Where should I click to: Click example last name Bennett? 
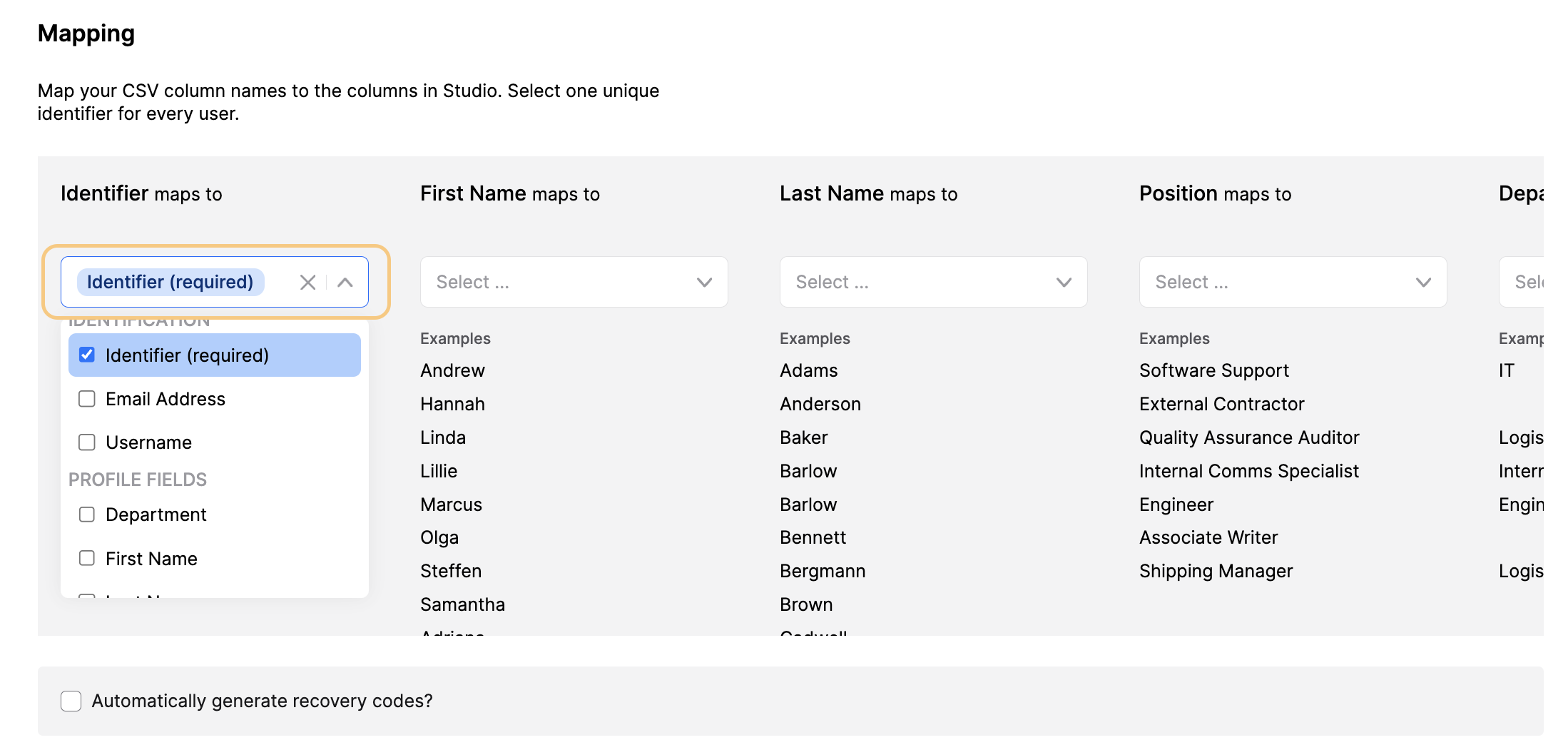tap(813, 537)
